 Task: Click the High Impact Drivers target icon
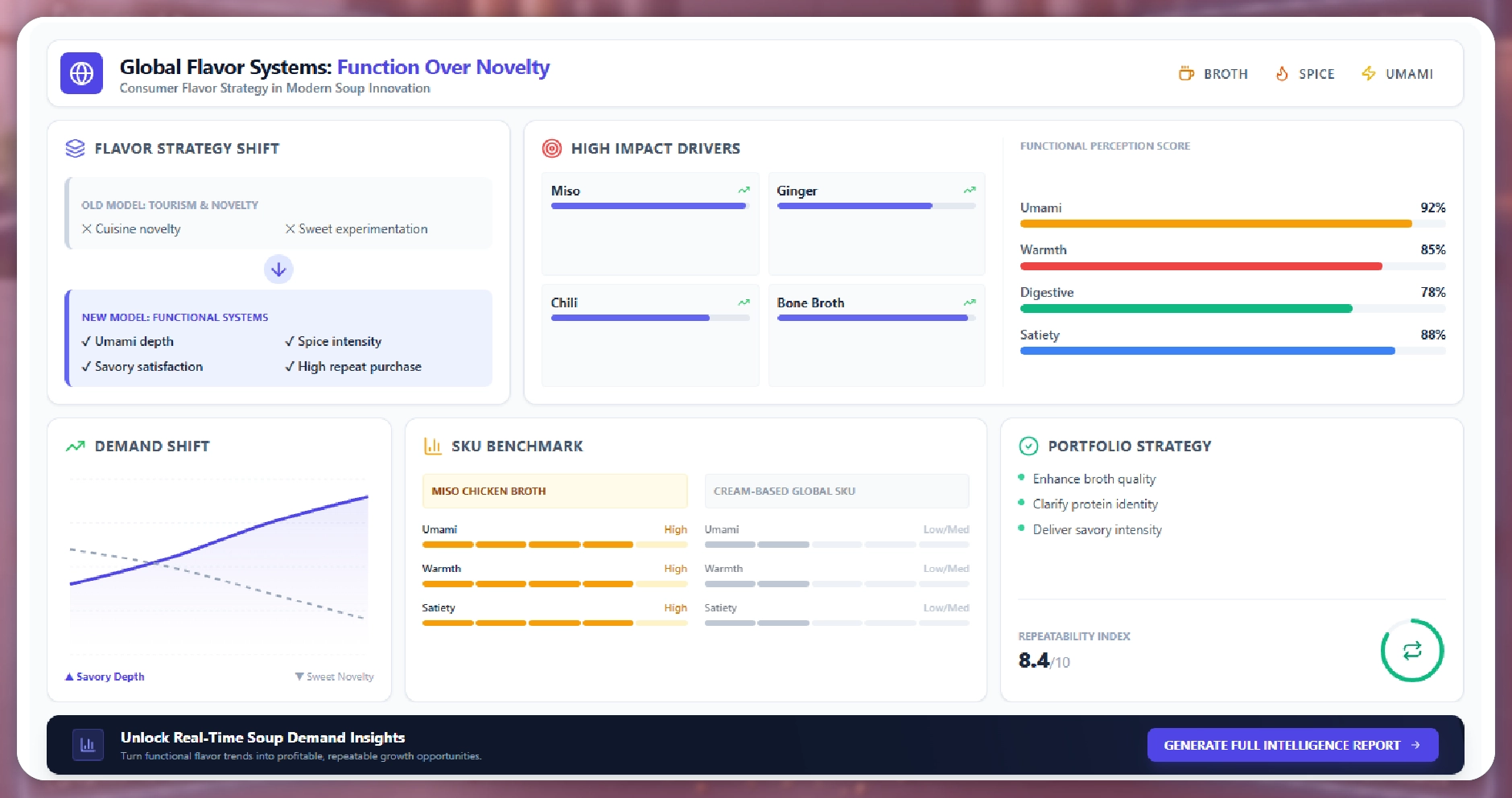pyautogui.click(x=552, y=148)
